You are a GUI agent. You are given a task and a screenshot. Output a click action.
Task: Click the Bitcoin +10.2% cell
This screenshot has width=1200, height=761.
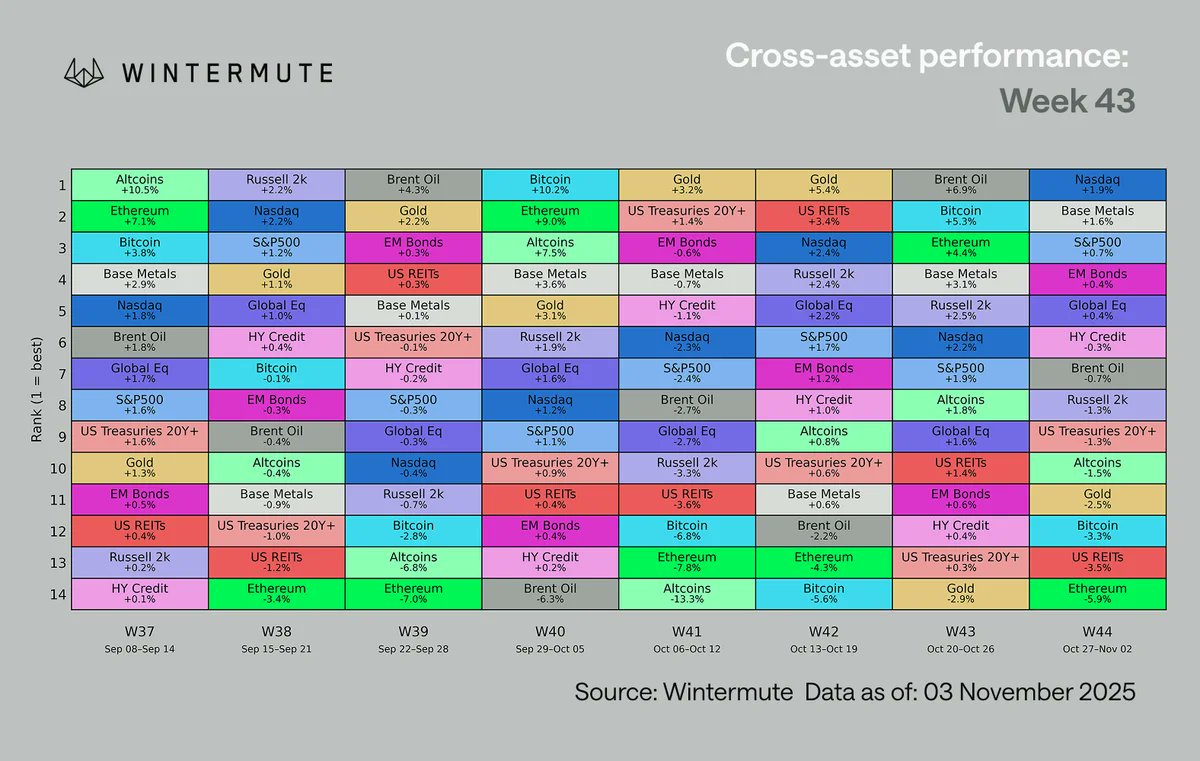coord(550,185)
